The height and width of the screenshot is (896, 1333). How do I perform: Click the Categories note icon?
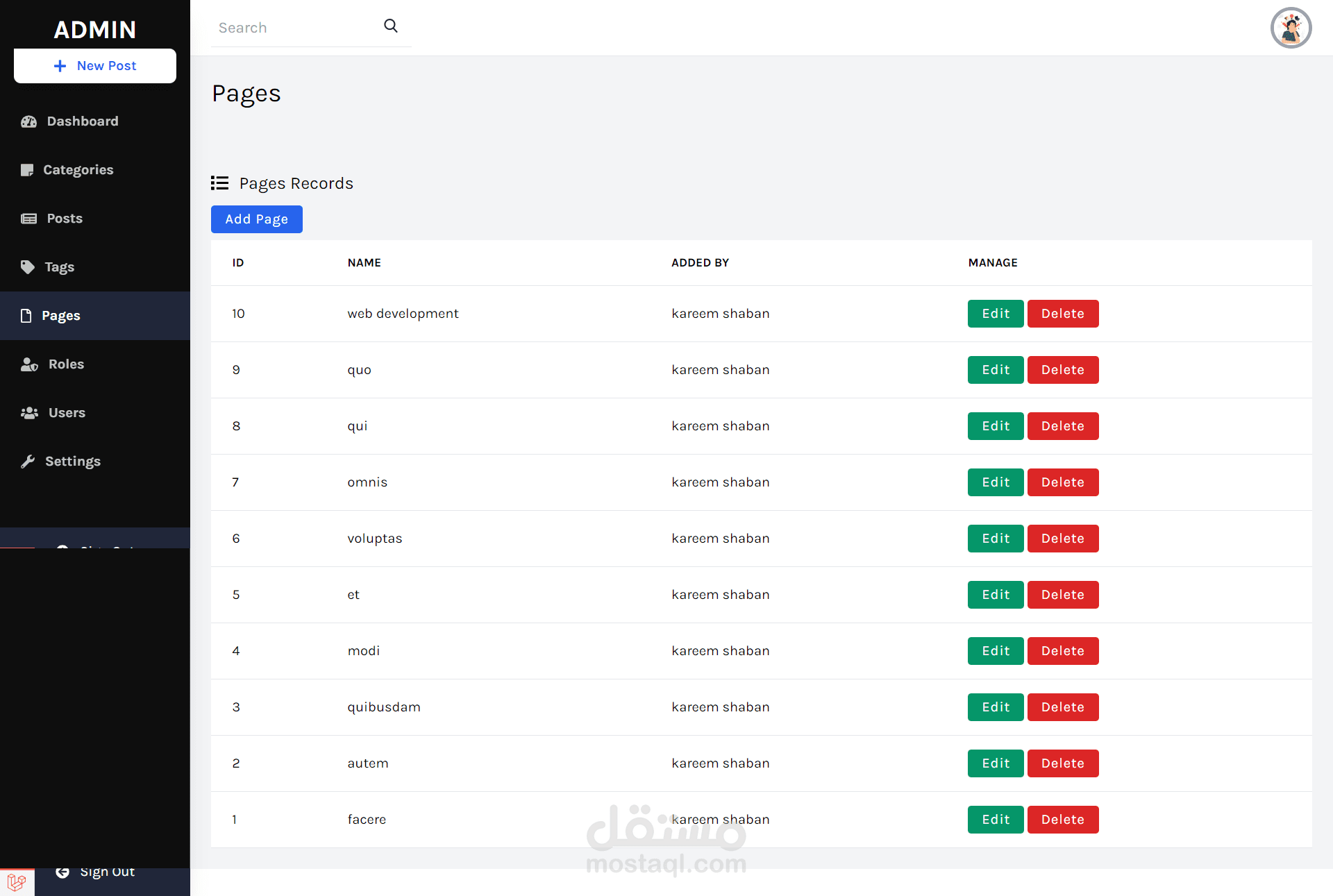point(27,170)
